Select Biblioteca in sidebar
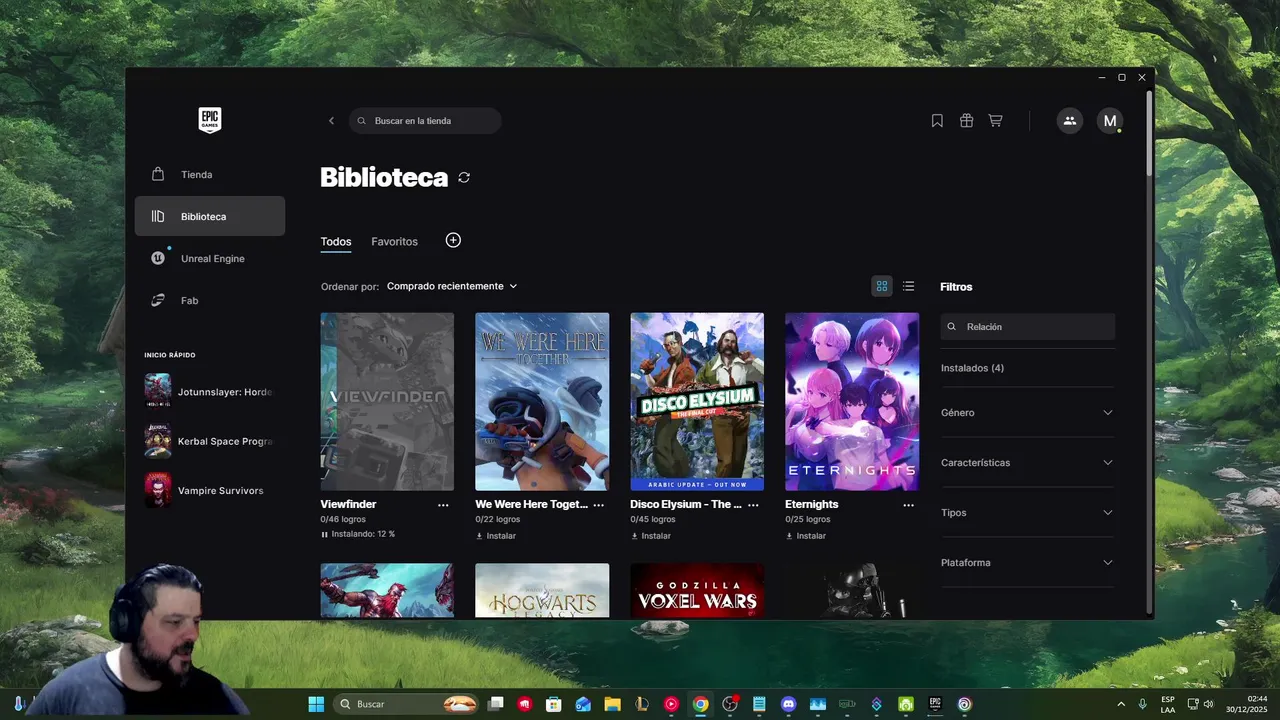Image resolution: width=1280 pixels, height=720 pixels. pos(210,216)
